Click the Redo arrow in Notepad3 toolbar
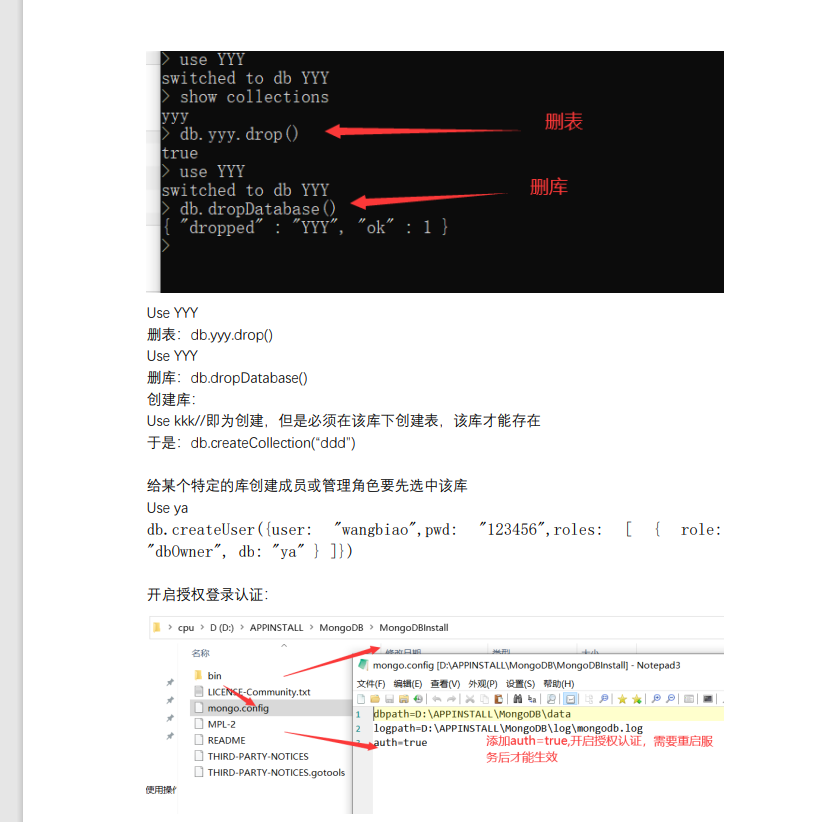 coord(451,699)
